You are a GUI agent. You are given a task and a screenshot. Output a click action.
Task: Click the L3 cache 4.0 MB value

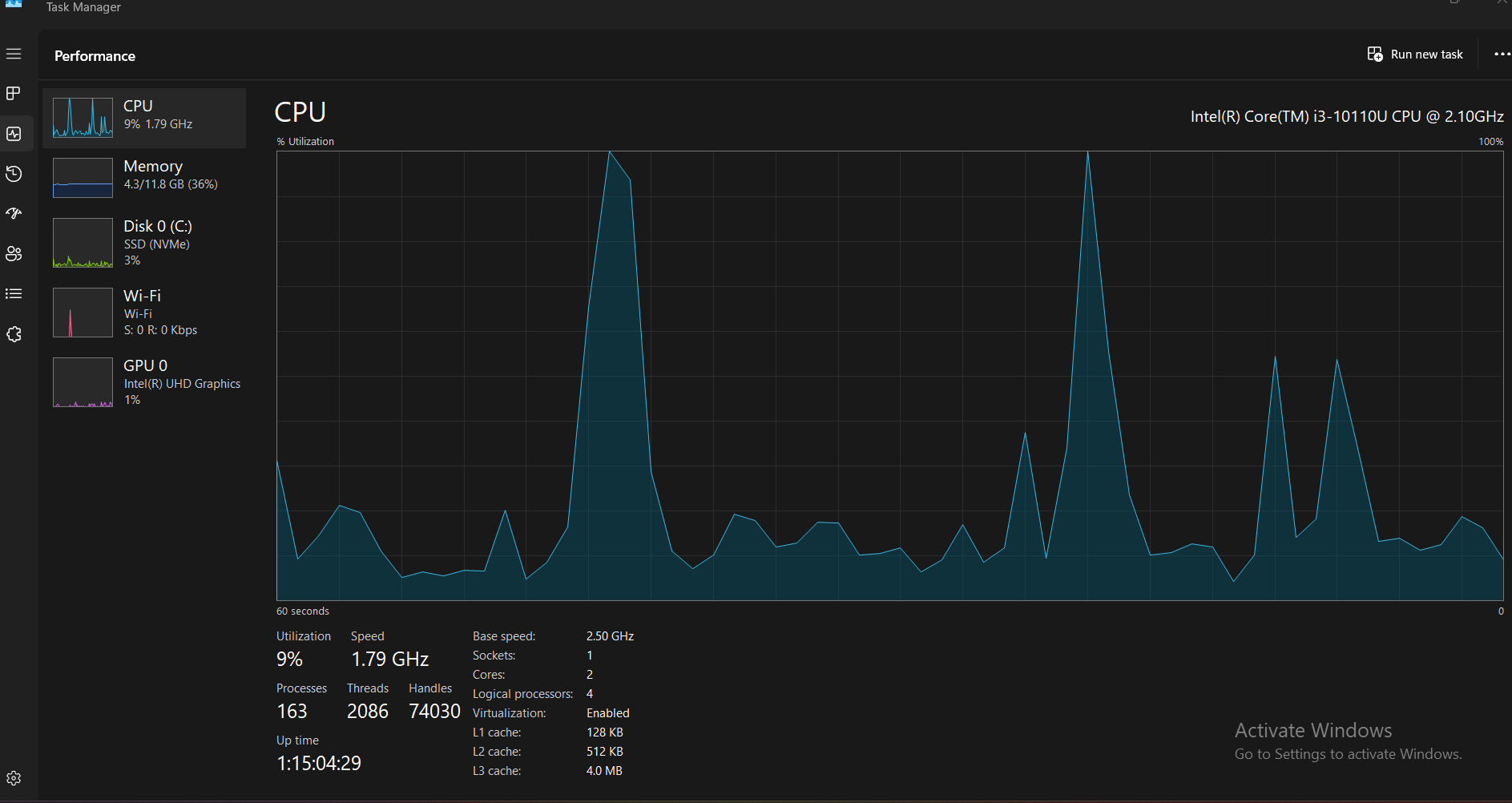coord(604,771)
